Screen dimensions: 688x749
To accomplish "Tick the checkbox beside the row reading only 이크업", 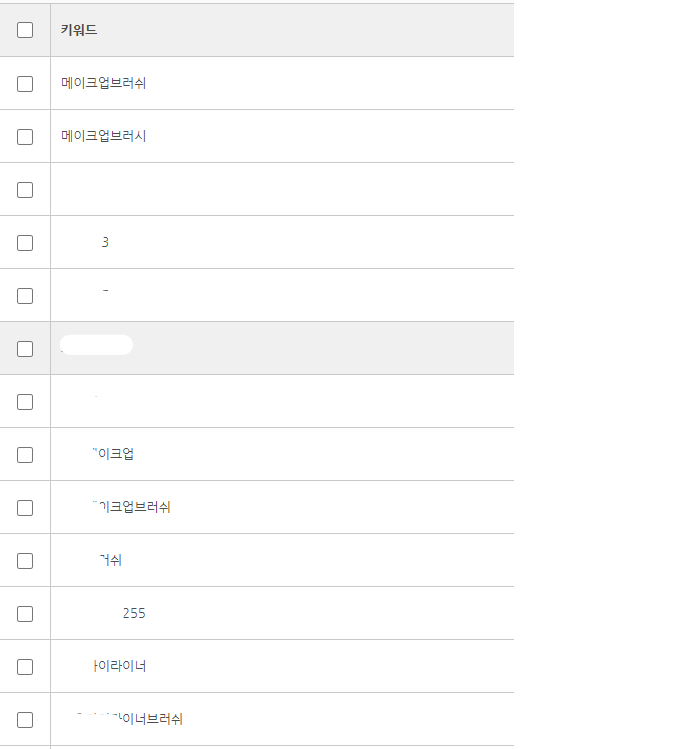I will point(25,455).
